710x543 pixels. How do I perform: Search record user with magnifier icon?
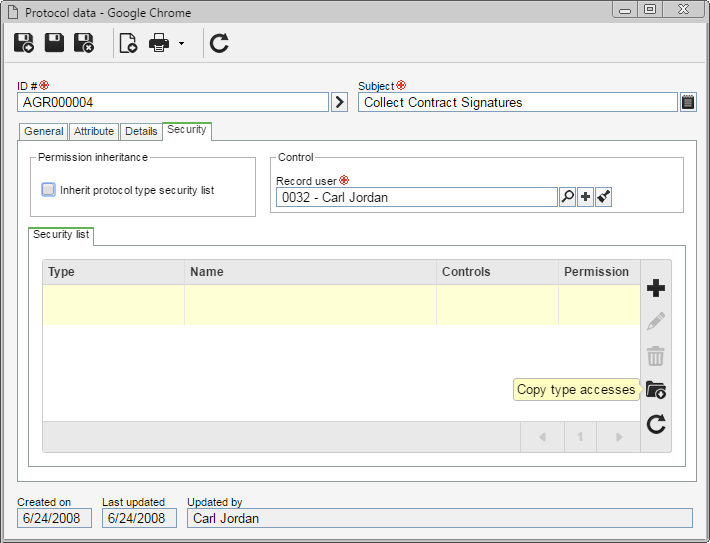point(567,197)
